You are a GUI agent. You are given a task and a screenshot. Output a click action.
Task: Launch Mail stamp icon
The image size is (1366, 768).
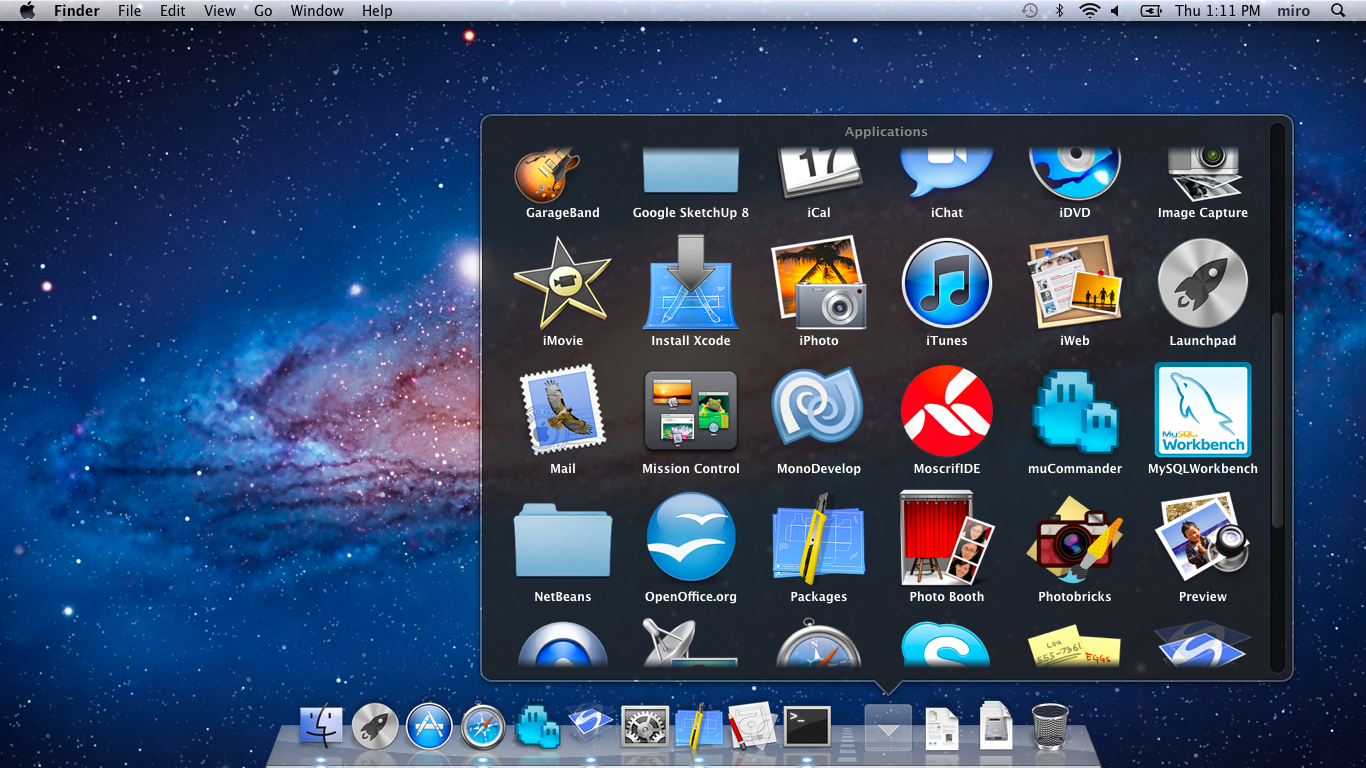click(x=563, y=410)
